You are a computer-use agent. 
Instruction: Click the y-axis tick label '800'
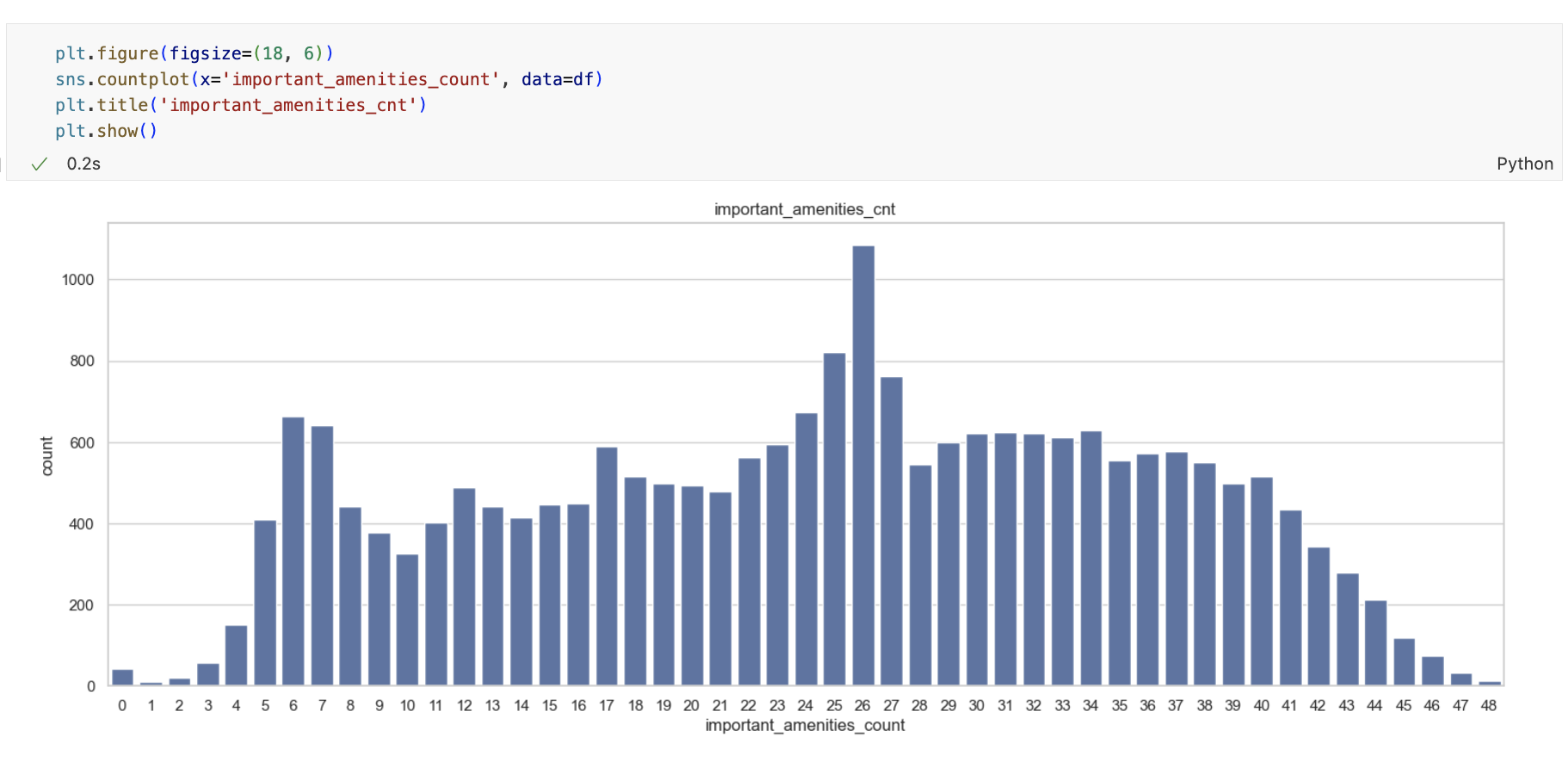82,361
